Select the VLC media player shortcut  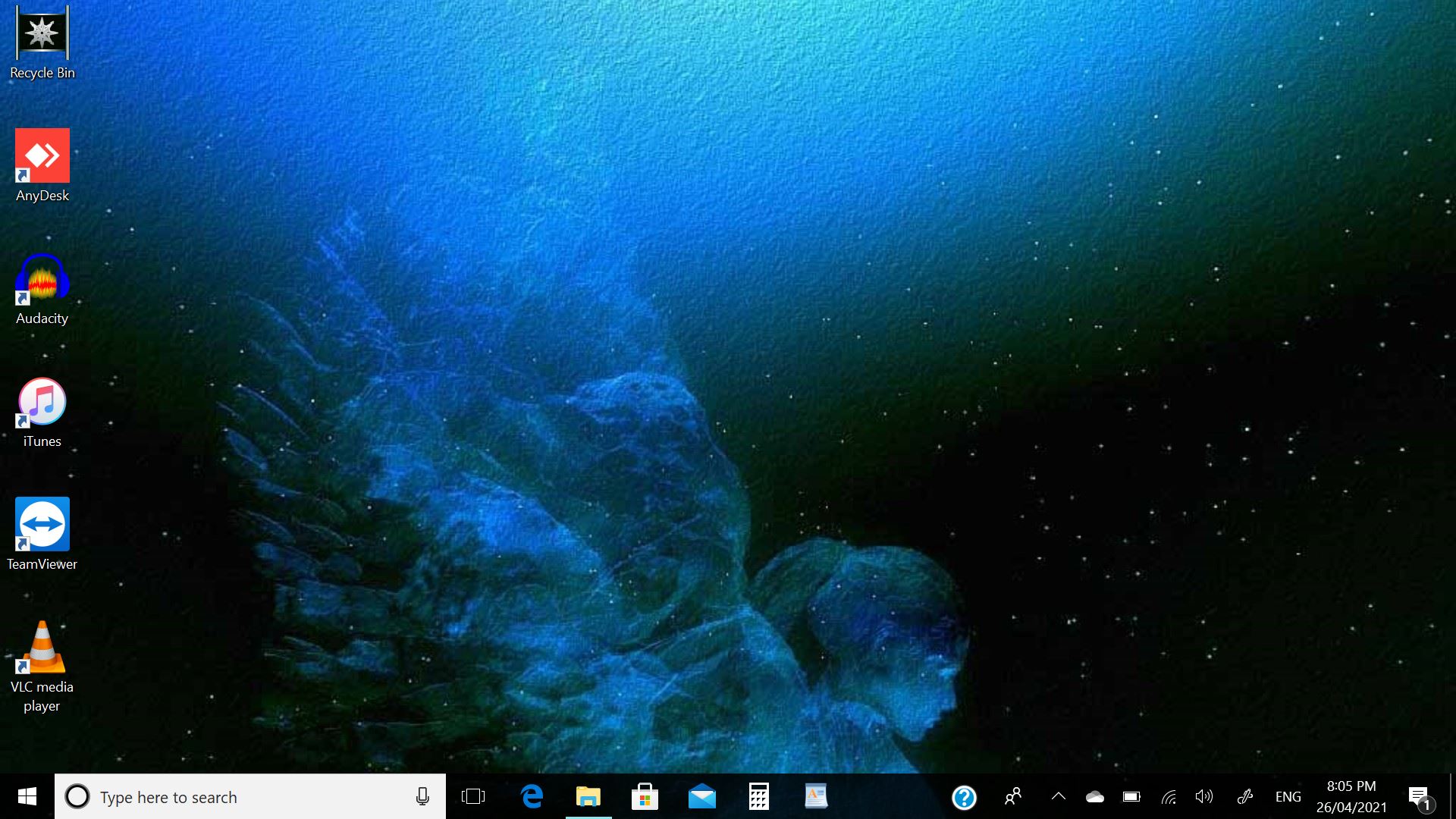[42, 667]
